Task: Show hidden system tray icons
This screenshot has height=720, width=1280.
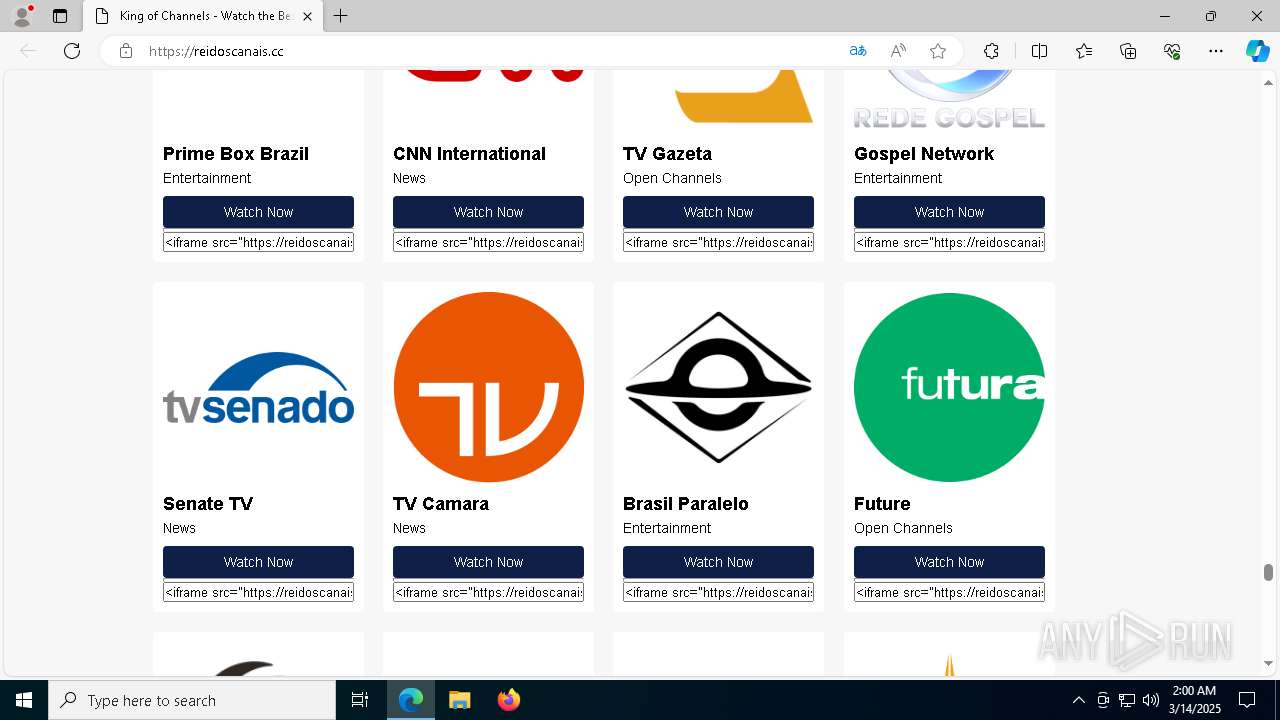Action: pyautogui.click(x=1078, y=700)
